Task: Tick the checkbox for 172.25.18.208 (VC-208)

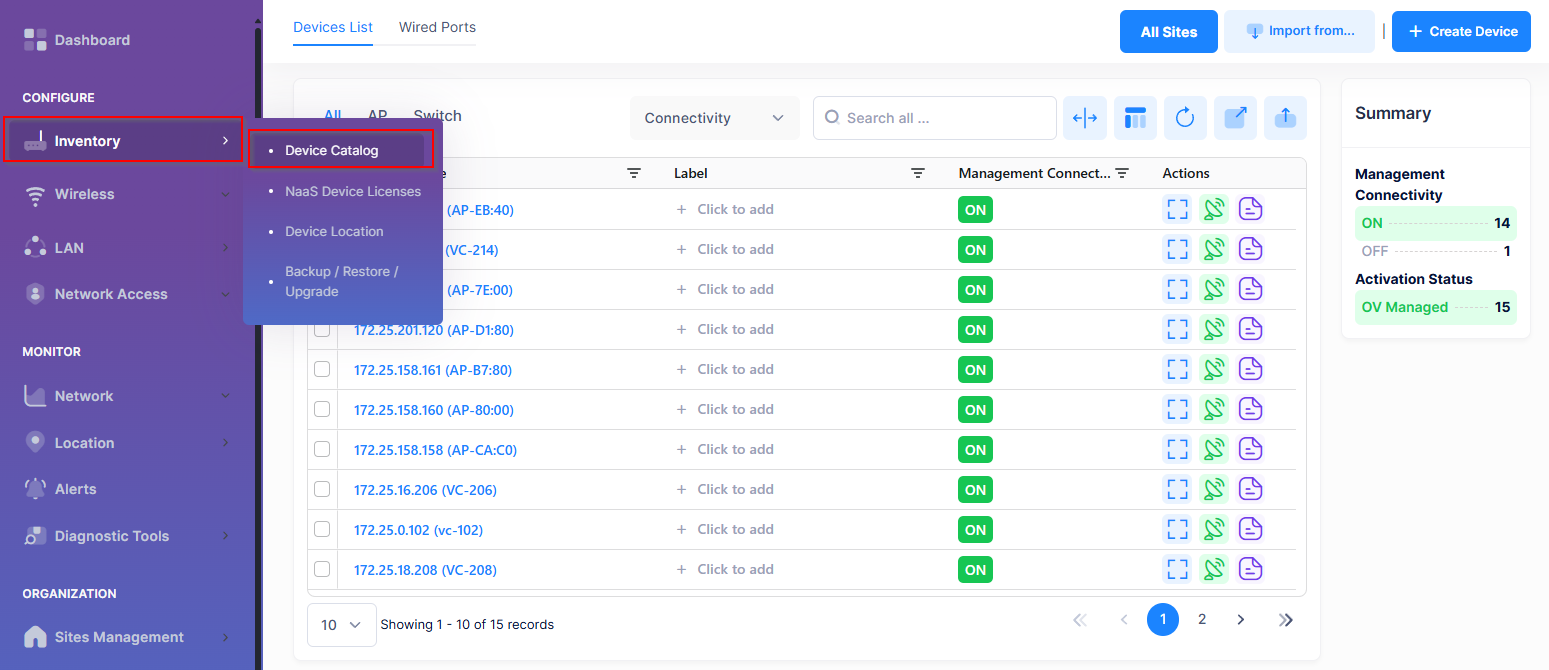Action: click(x=322, y=569)
